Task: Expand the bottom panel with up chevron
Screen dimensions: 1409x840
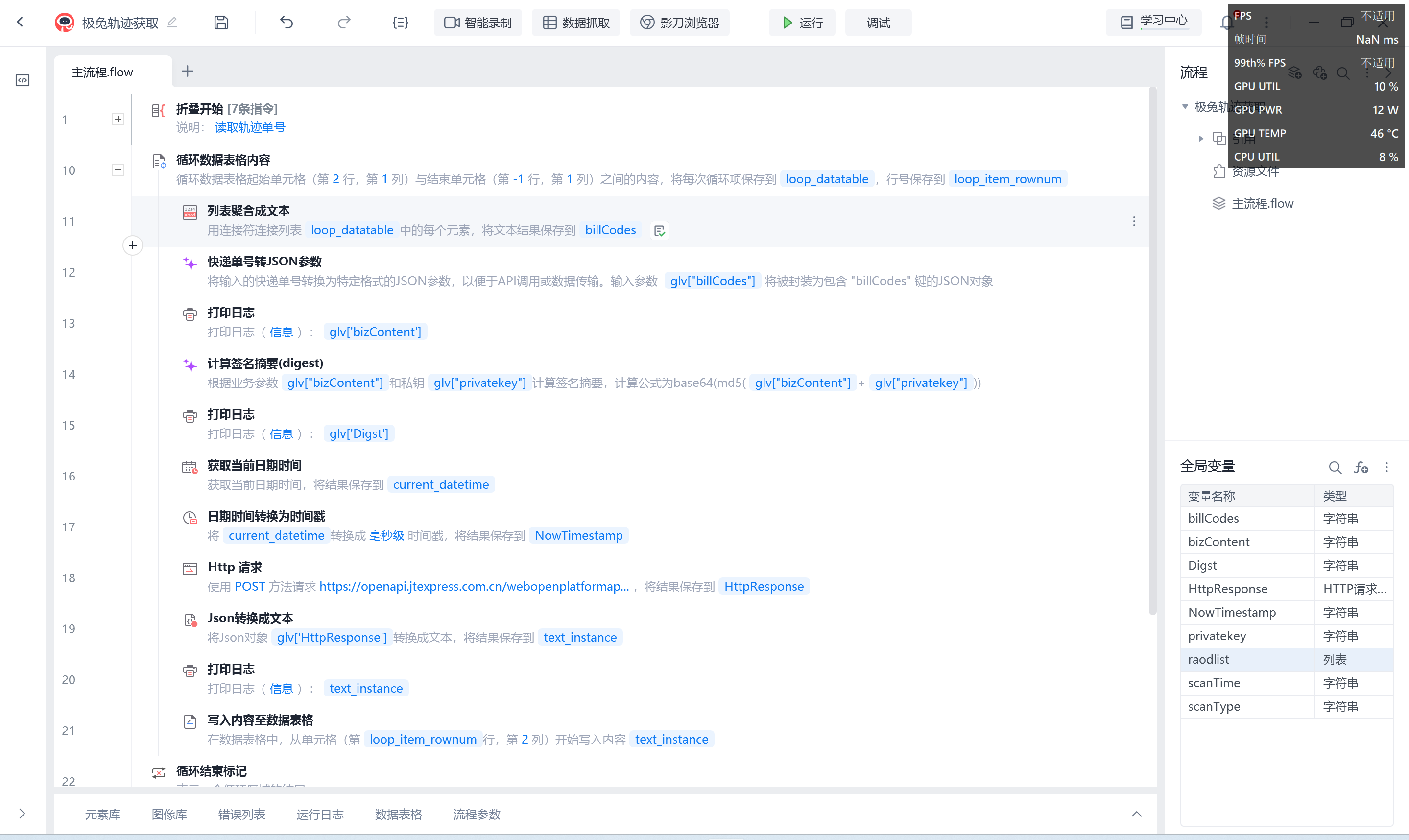Action: point(1136,814)
